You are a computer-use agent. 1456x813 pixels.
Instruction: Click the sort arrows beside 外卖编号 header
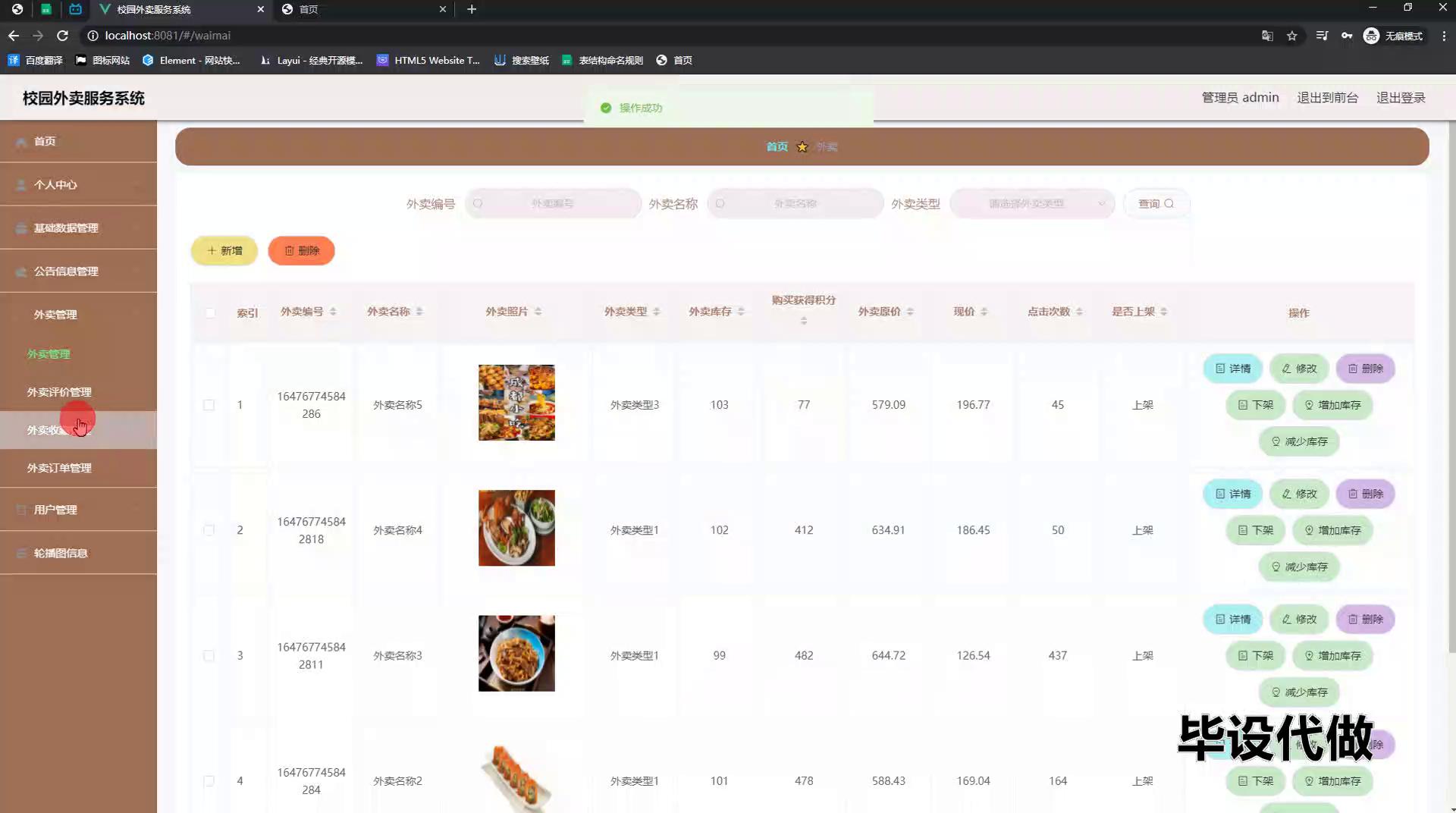333,312
